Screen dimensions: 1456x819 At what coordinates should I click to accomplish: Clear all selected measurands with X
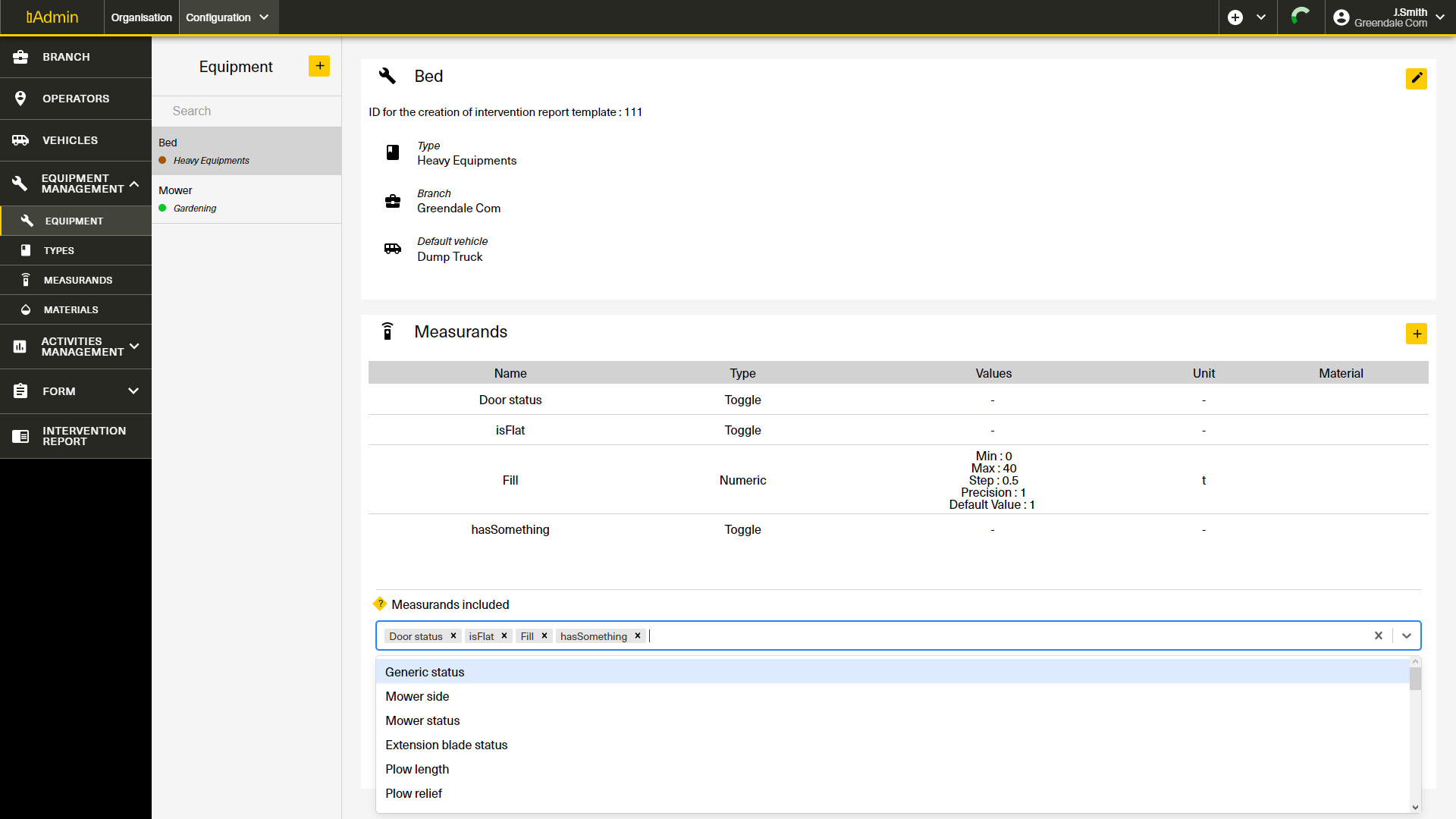pyautogui.click(x=1379, y=635)
